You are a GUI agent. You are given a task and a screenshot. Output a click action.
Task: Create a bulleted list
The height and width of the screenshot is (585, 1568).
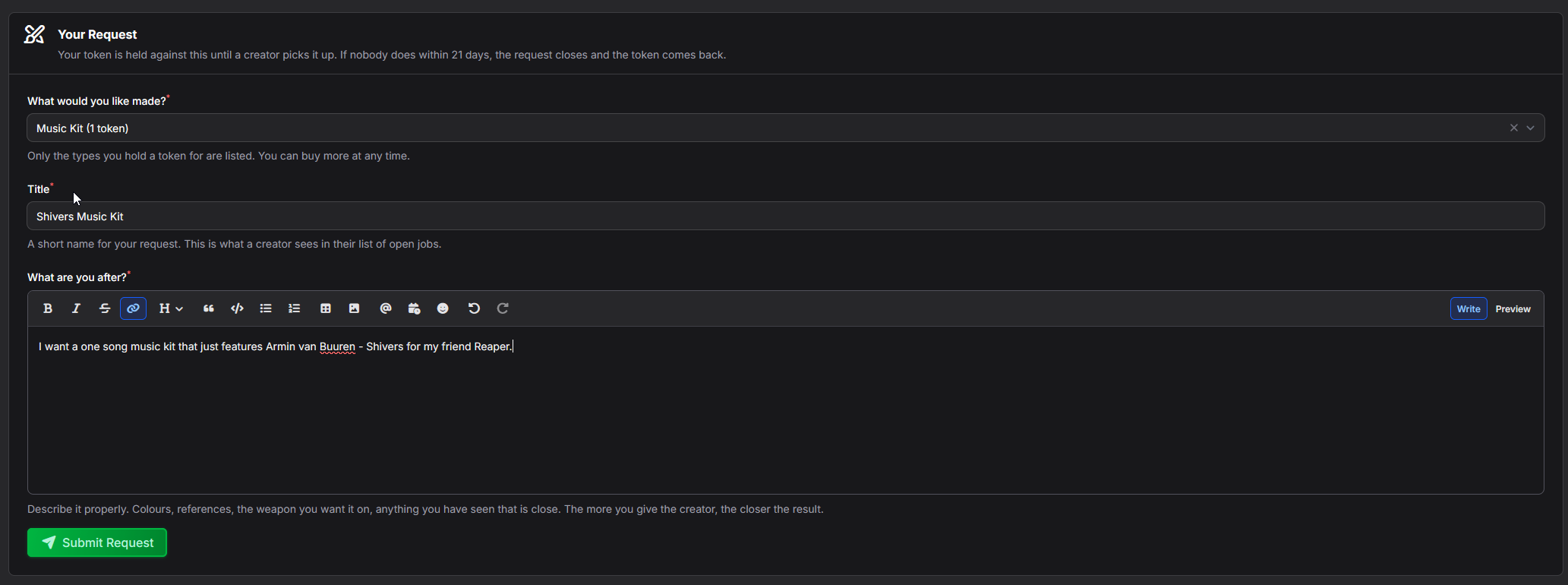(266, 308)
